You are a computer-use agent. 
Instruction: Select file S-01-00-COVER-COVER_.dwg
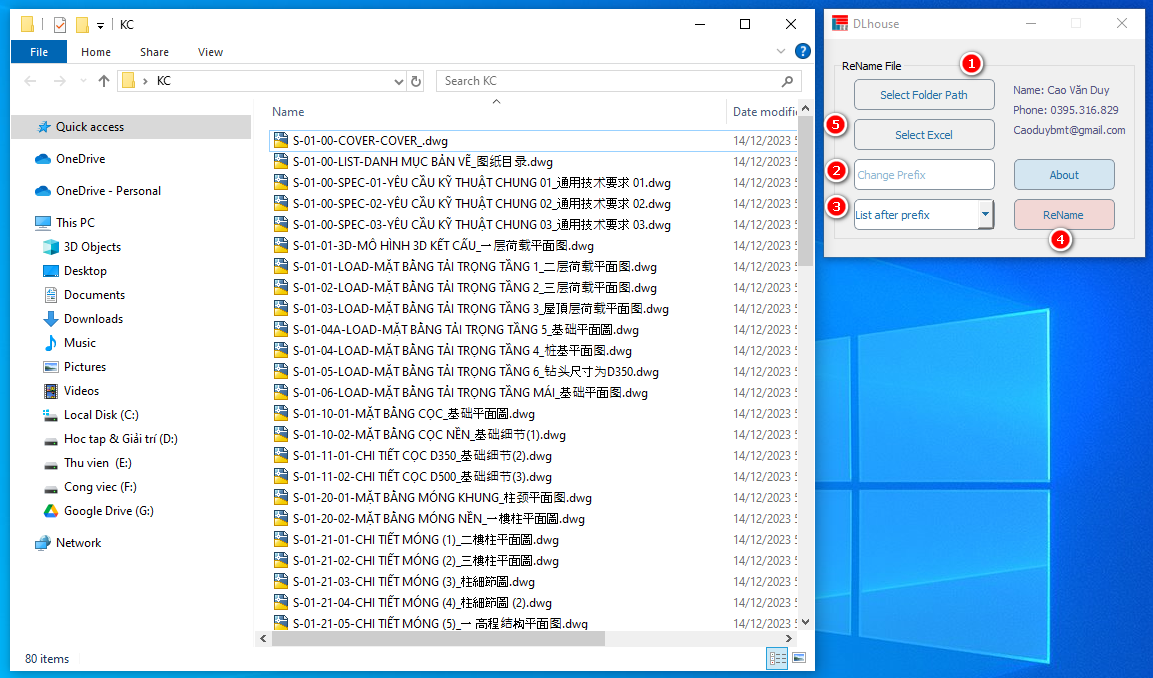[x=370, y=141]
